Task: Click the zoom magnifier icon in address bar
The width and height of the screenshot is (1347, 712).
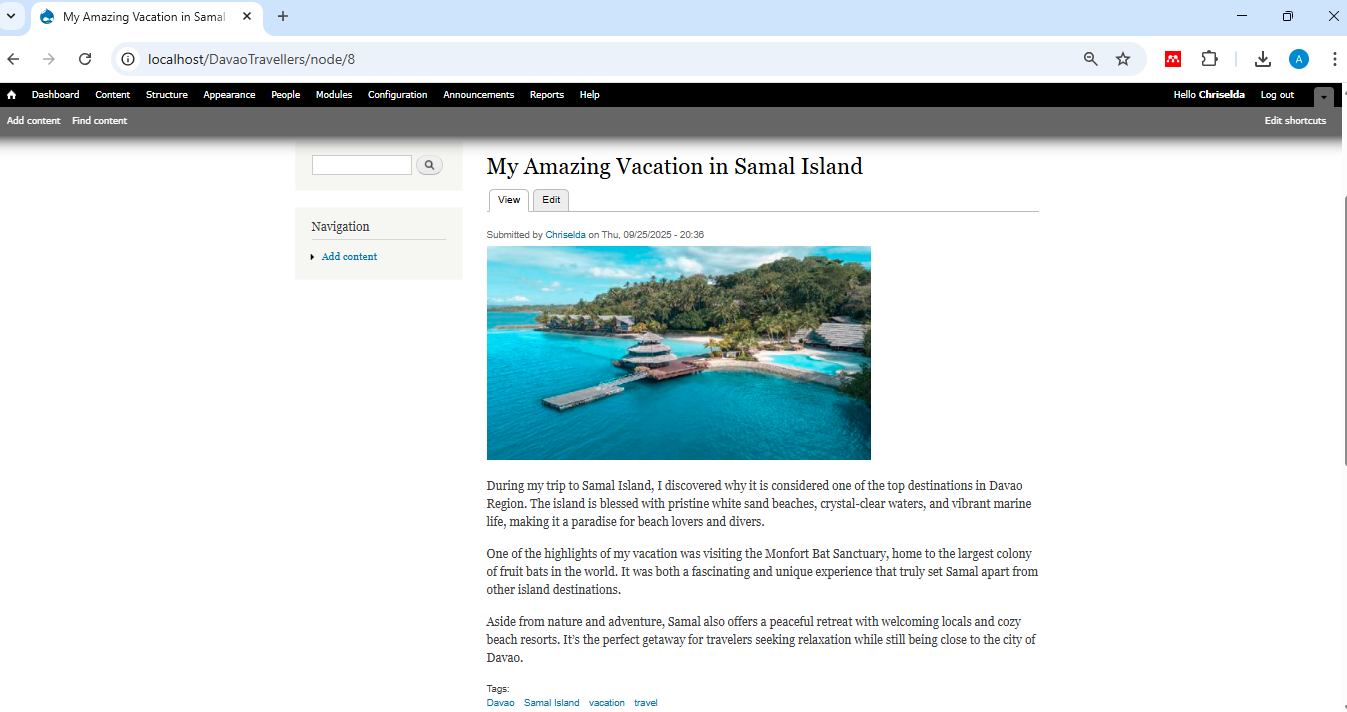Action: tap(1091, 59)
